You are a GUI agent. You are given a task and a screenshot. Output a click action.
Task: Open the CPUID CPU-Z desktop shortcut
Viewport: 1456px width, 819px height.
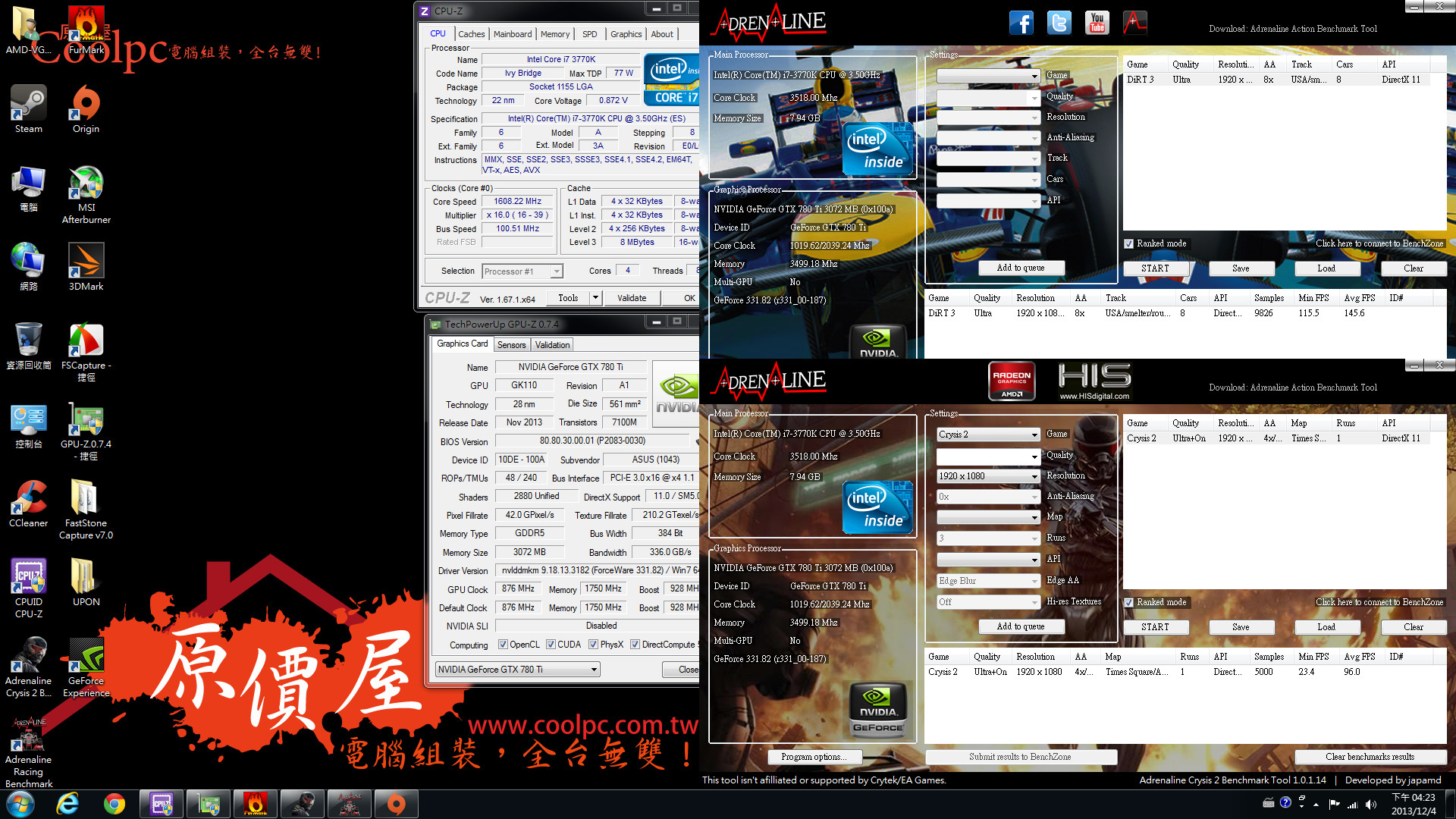29,588
